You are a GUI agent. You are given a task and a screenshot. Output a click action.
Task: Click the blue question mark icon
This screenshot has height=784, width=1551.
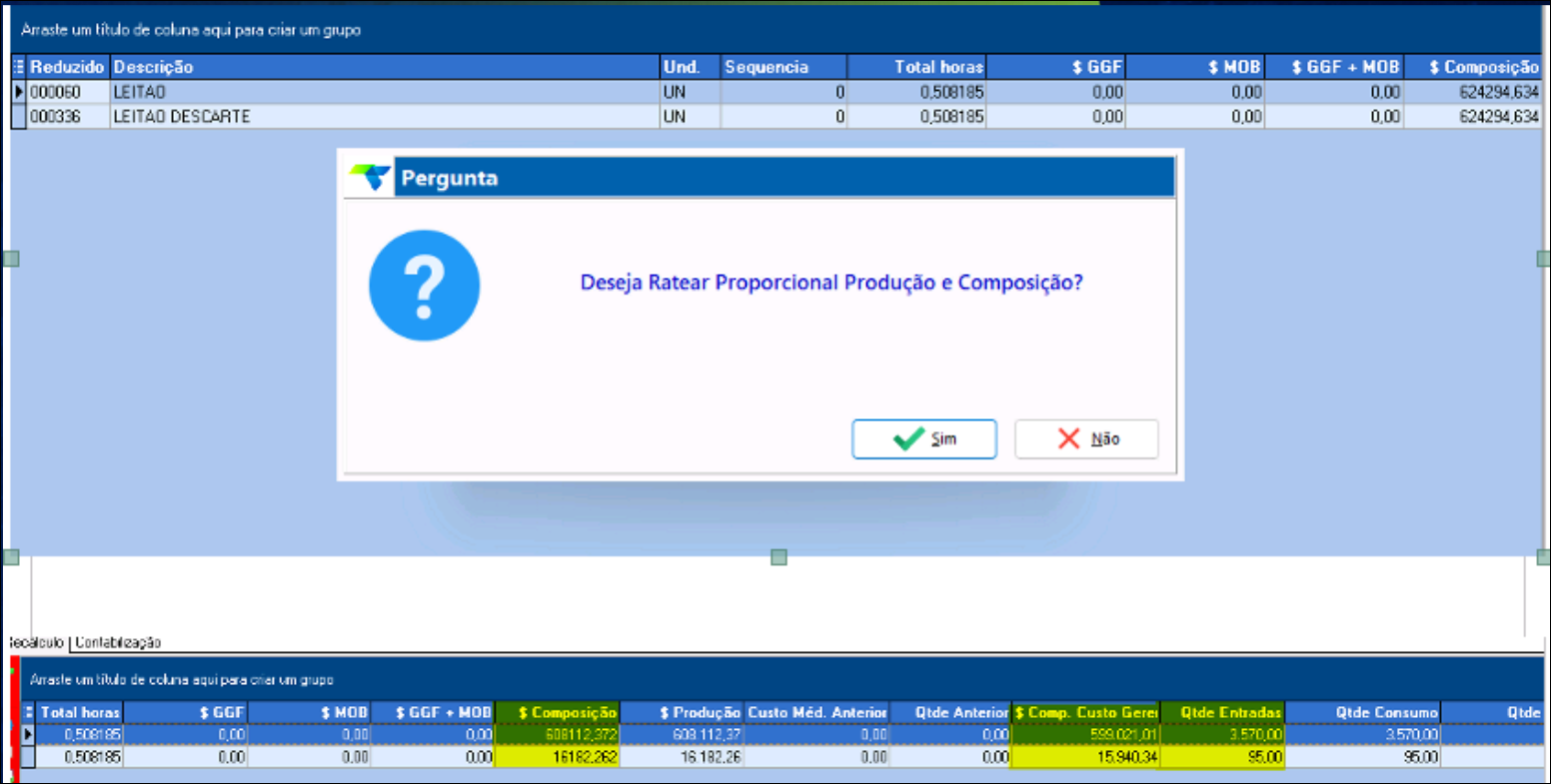(x=425, y=286)
